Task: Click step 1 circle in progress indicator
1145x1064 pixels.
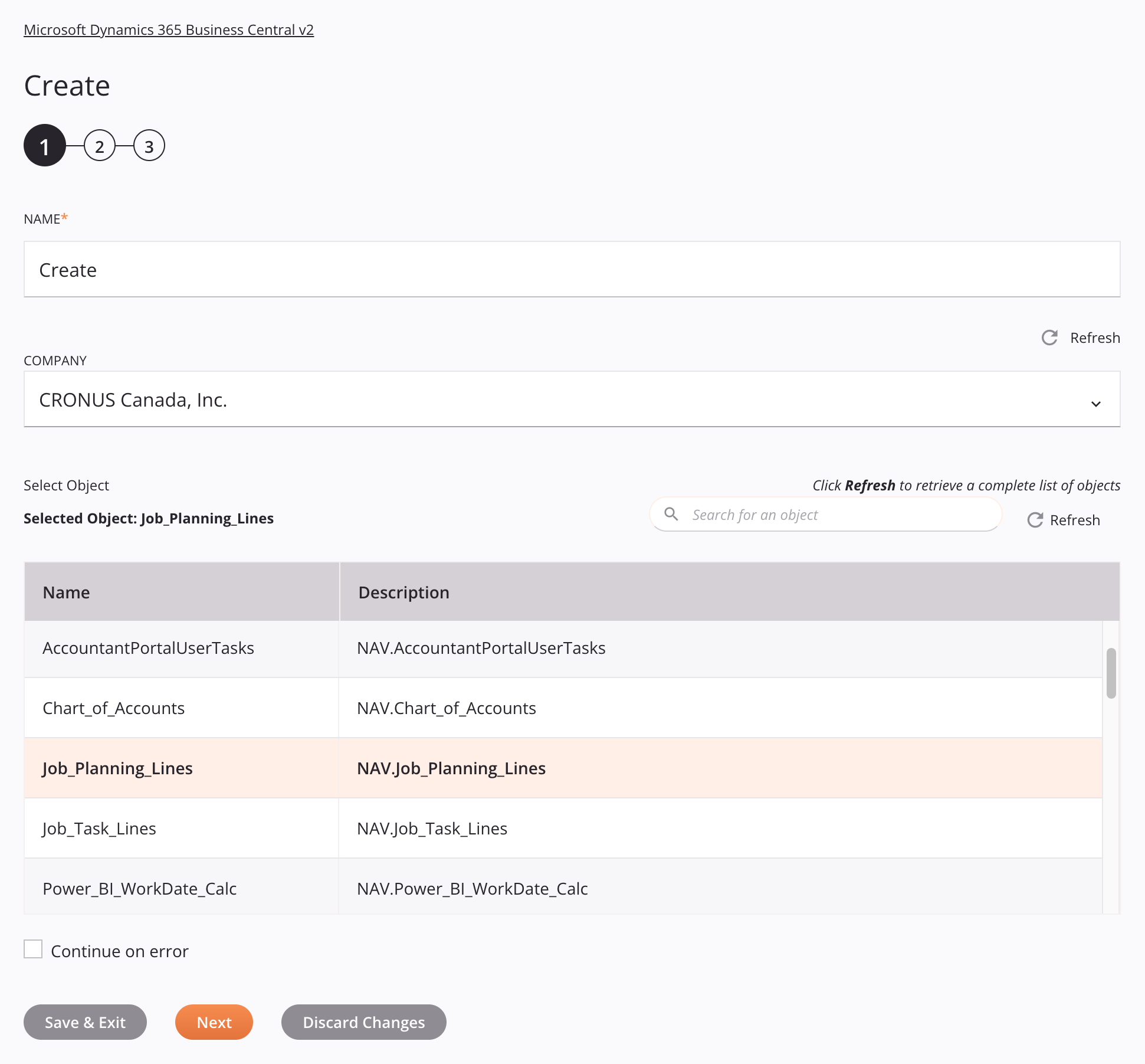Action: (43, 146)
